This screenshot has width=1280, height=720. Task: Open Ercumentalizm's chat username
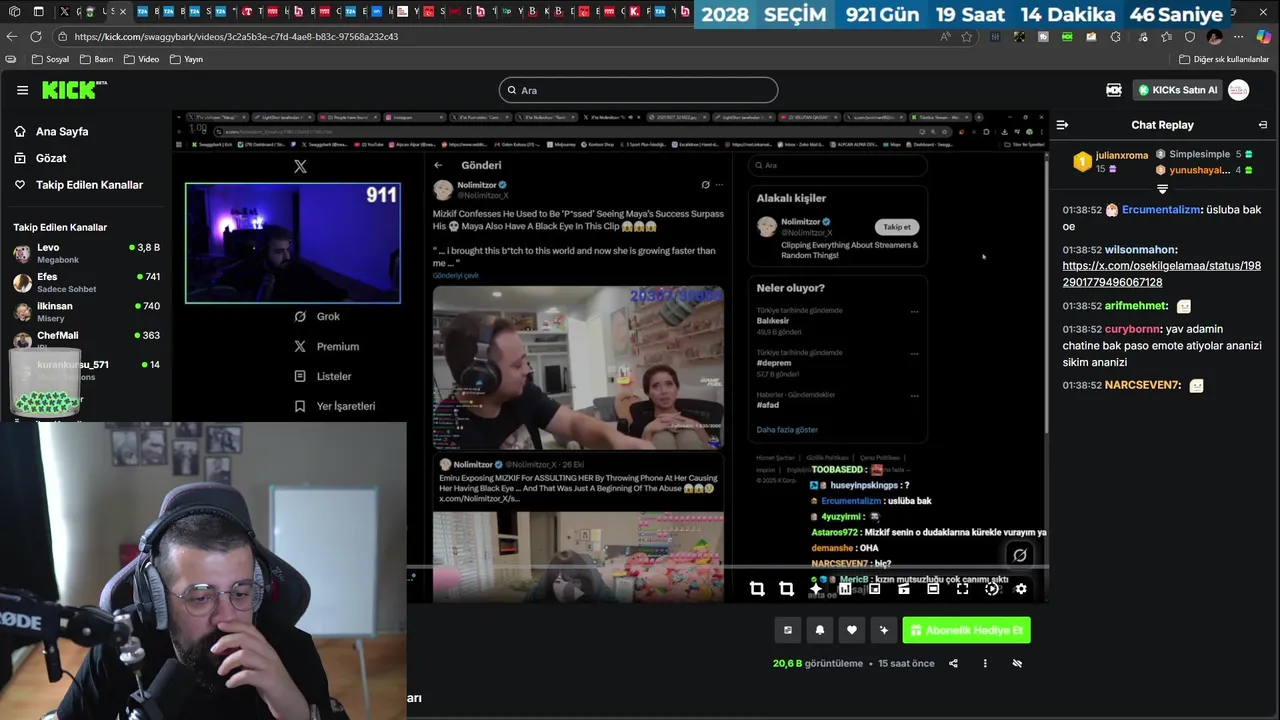[x=1160, y=210]
